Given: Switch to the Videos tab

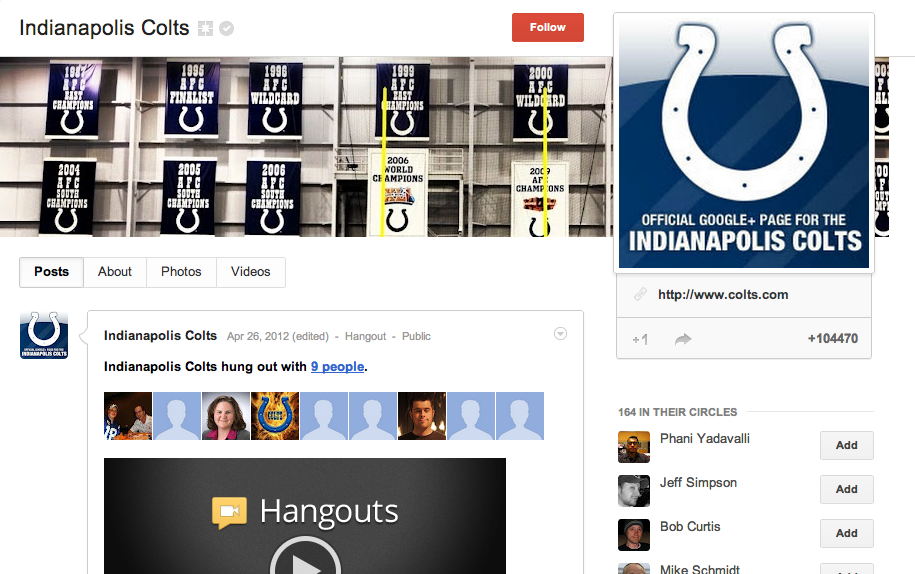Looking at the screenshot, I should click(x=250, y=272).
